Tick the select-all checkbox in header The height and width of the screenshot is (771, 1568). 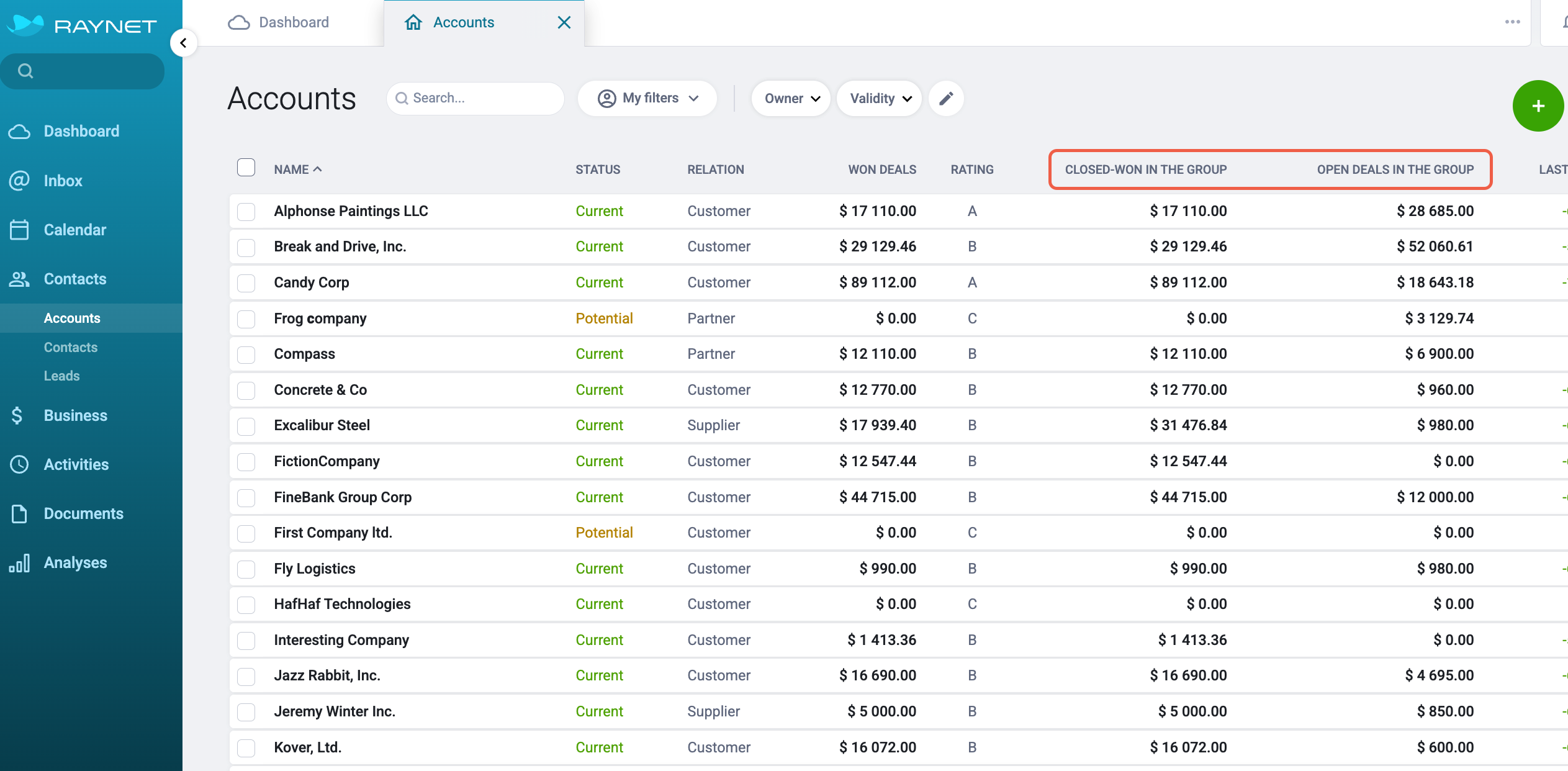coord(246,168)
